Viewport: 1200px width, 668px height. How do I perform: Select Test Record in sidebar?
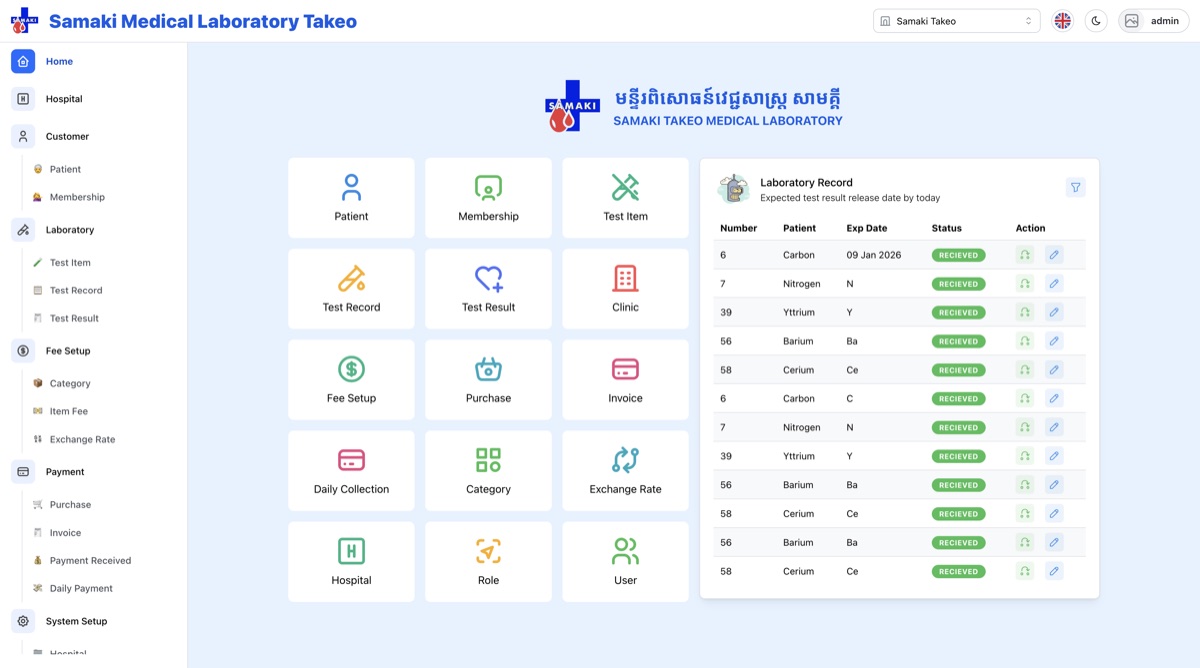point(76,290)
